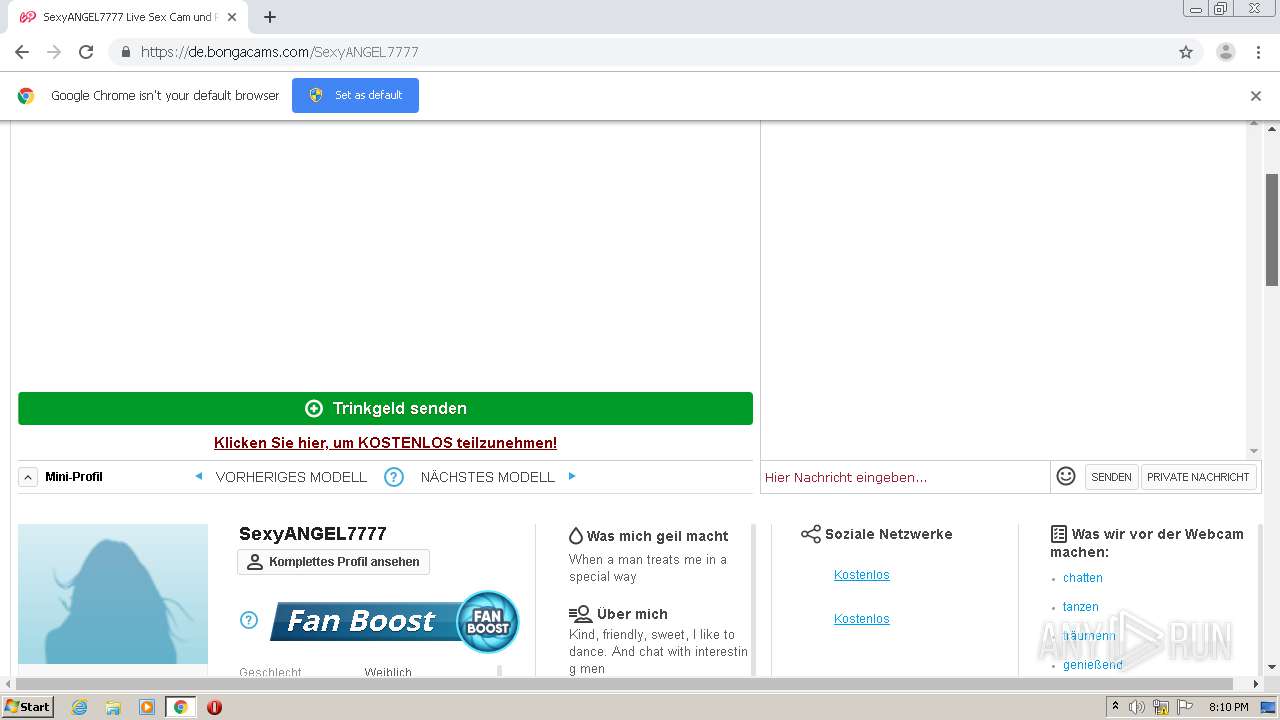Click PRIVATE NACHRICHT button

pos(1198,477)
